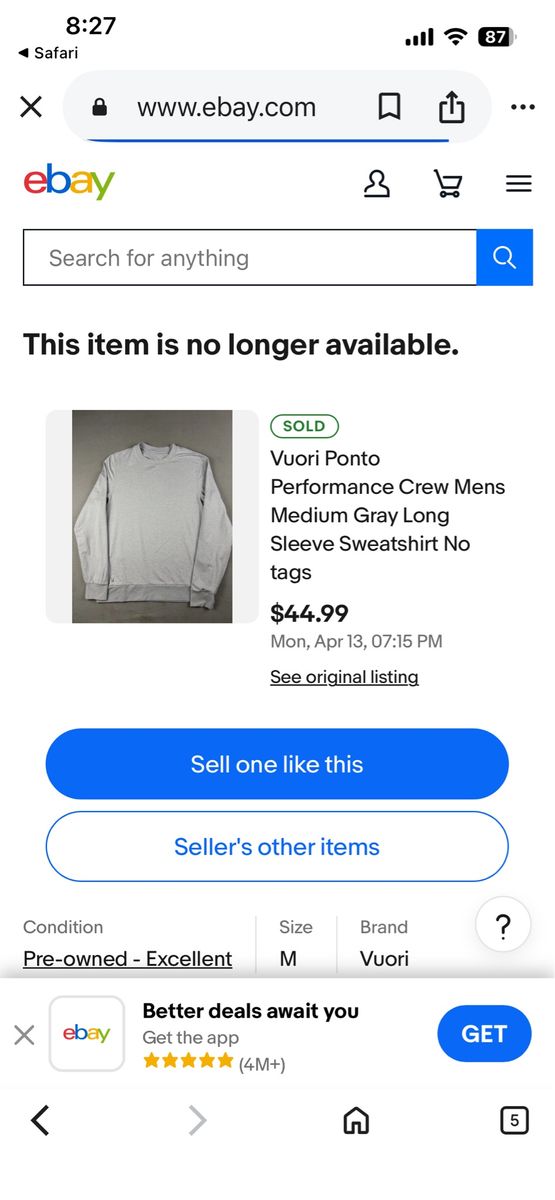555x1200 pixels.
Task: Tap the blue magnifier search button
Action: 504,258
